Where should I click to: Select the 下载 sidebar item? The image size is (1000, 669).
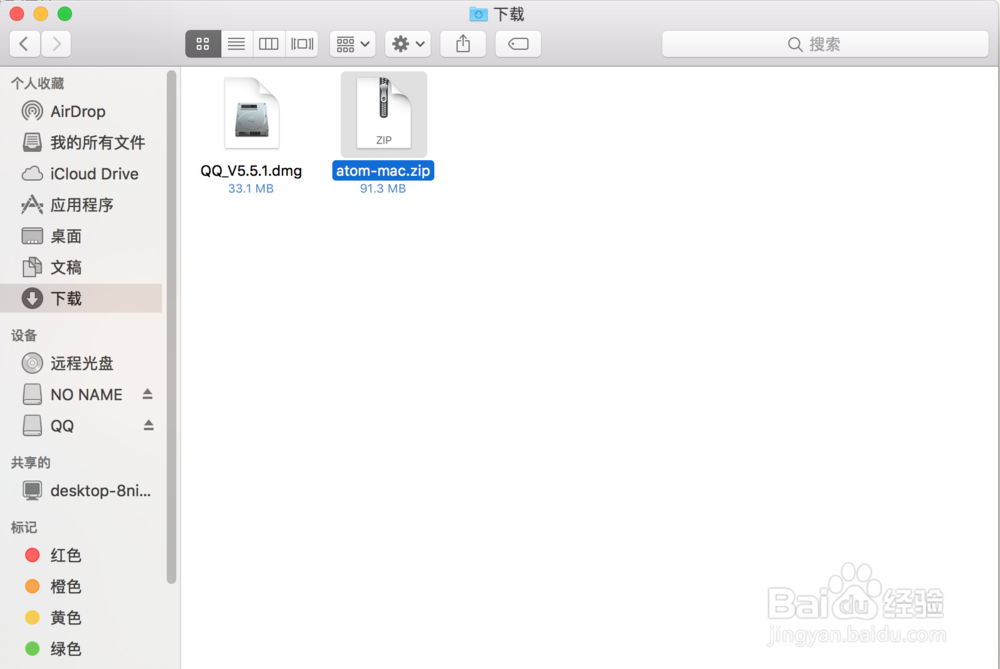(x=66, y=298)
